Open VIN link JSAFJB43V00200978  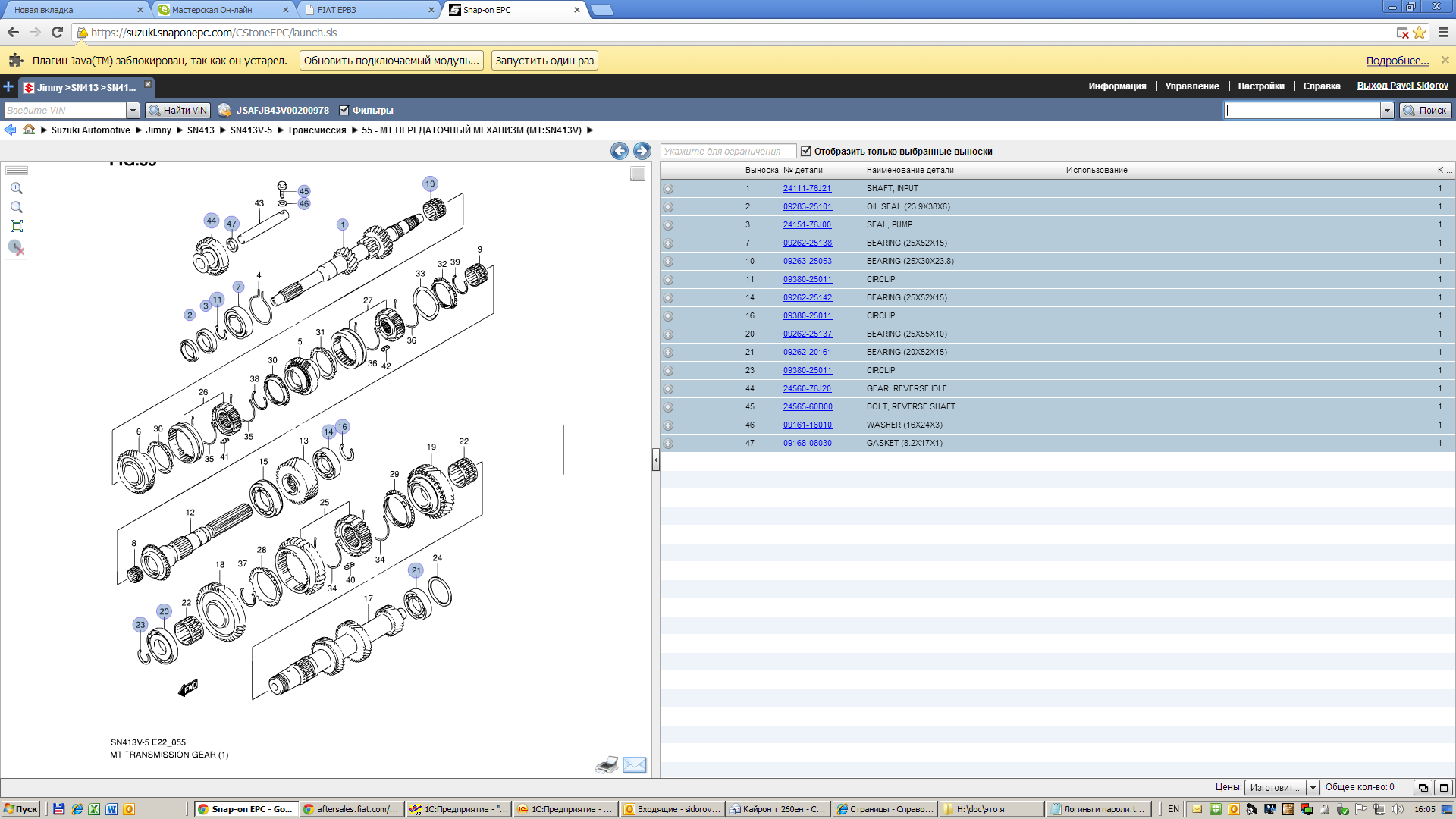(283, 111)
